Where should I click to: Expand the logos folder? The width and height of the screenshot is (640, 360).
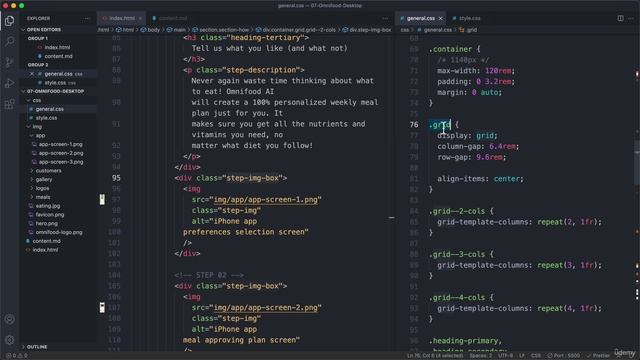[x=42, y=189]
